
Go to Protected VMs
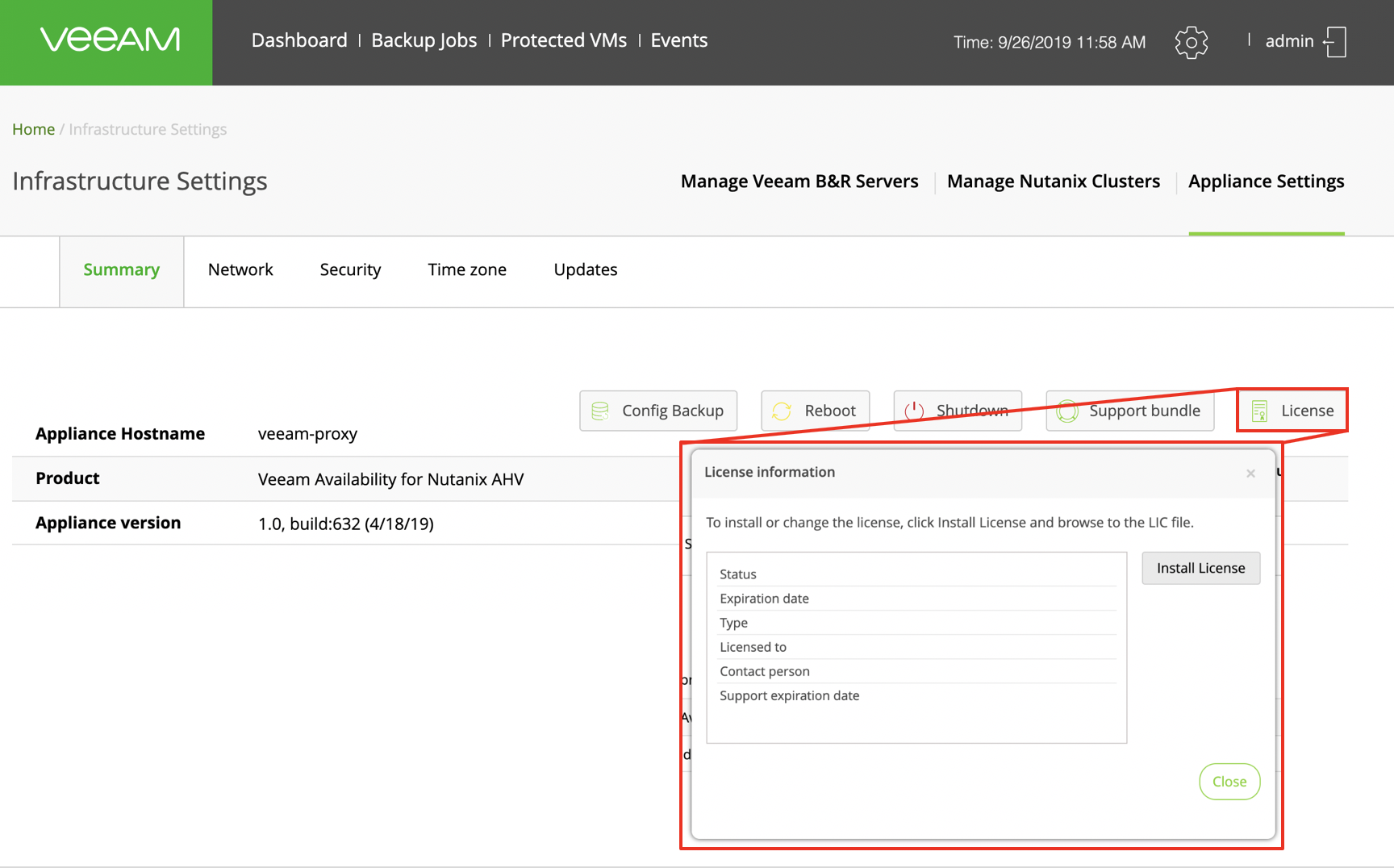563,40
